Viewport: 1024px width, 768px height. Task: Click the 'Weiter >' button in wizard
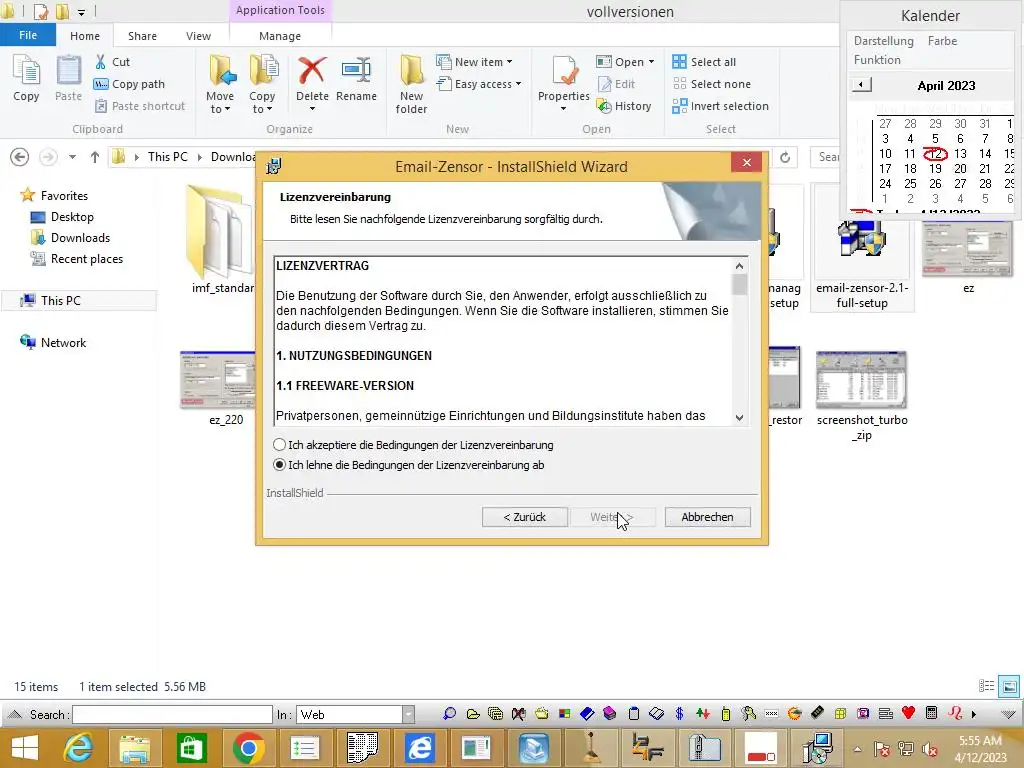pyautogui.click(x=612, y=517)
